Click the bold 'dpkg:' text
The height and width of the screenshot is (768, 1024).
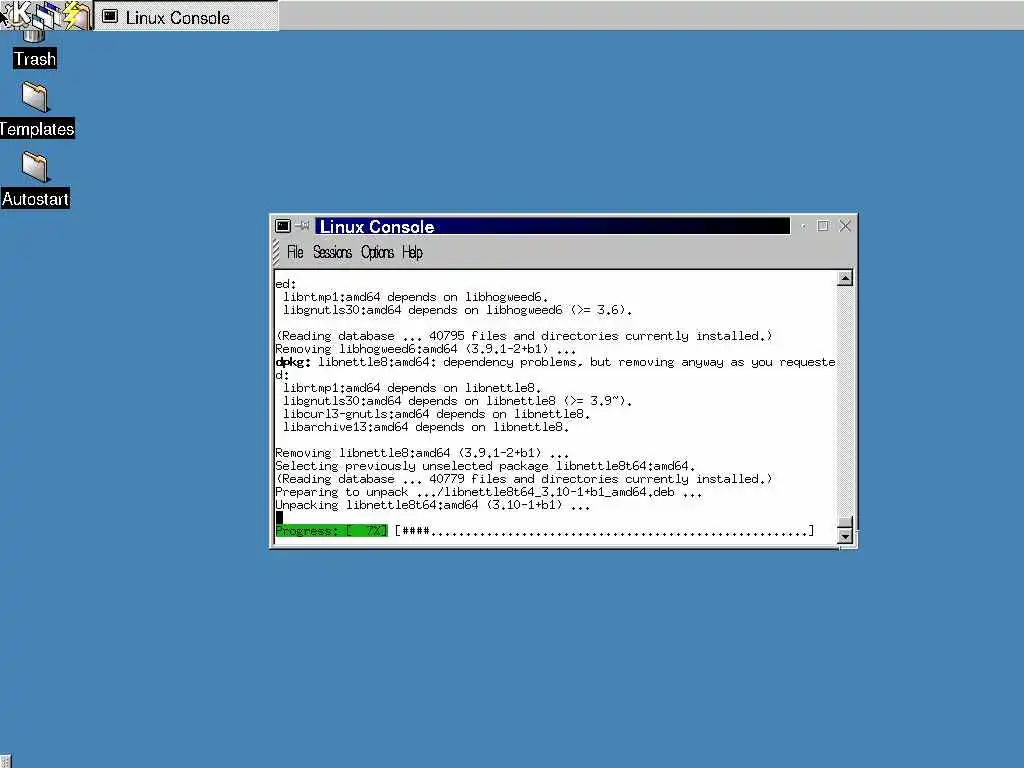pyautogui.click(x=293, y=362)
